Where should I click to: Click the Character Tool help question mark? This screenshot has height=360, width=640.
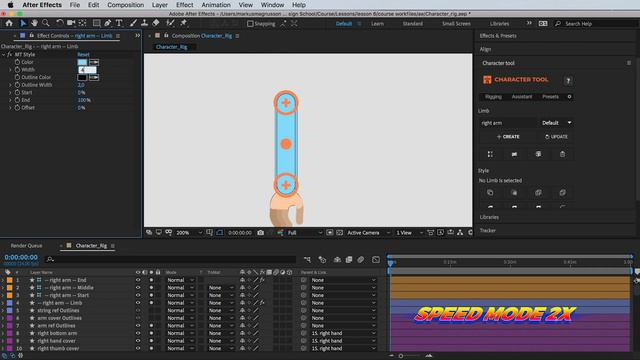click(x=568, y=80)
